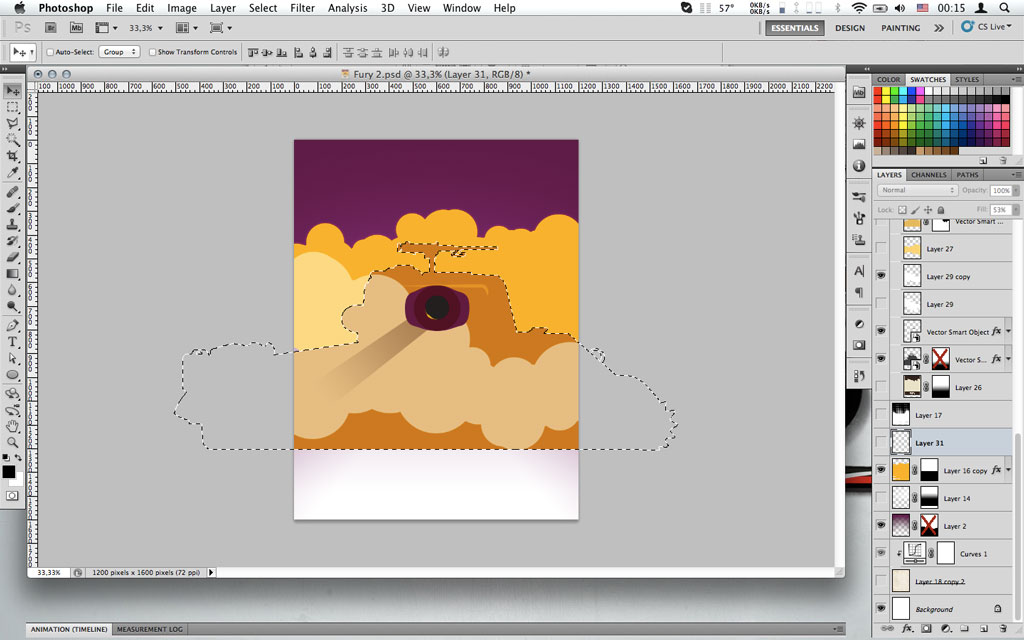Screen dimensions: 1024x640
Task: Pick the red swatch in Swatches panel
Action: coord(879,93)
